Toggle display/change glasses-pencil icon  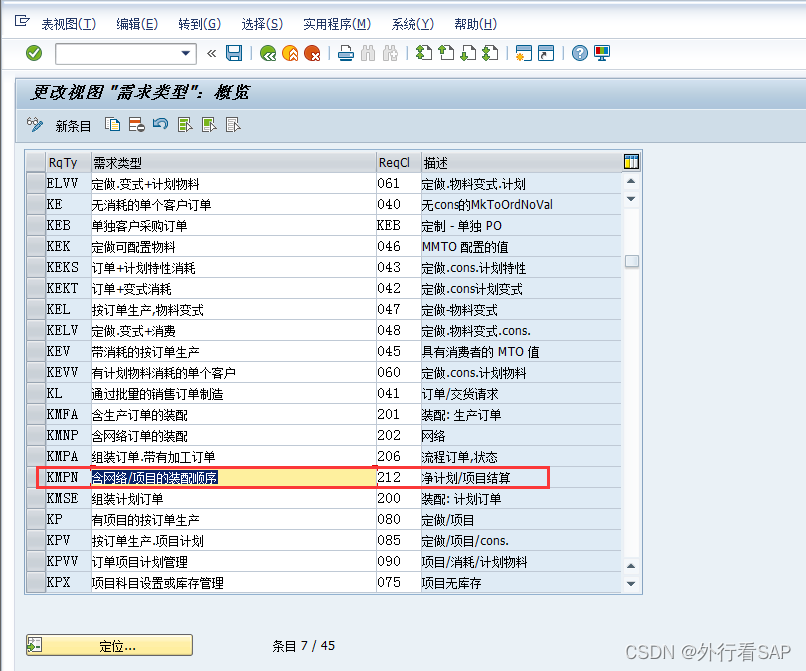[35, 124]
